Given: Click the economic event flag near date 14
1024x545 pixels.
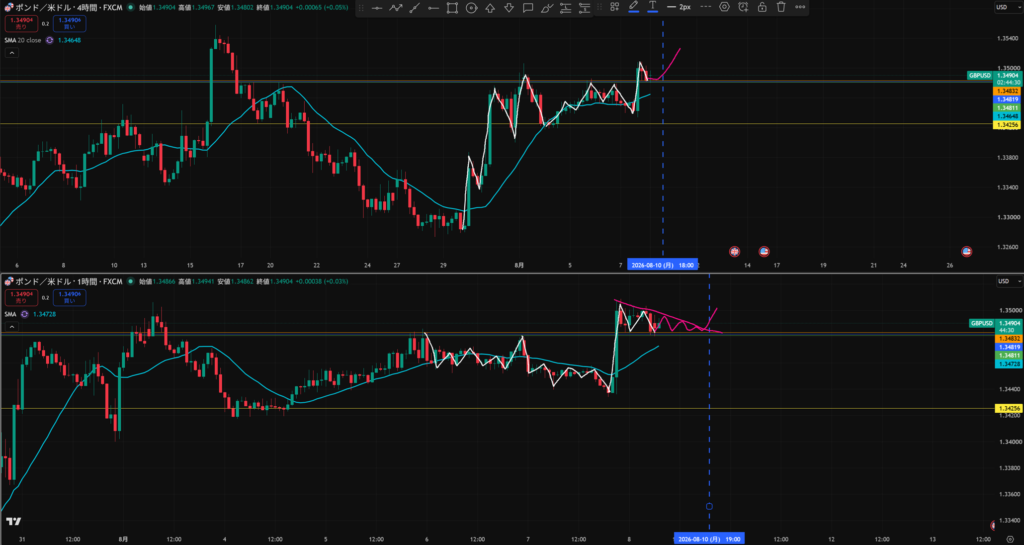Looking at the screenshot, I should pos(735,251).
